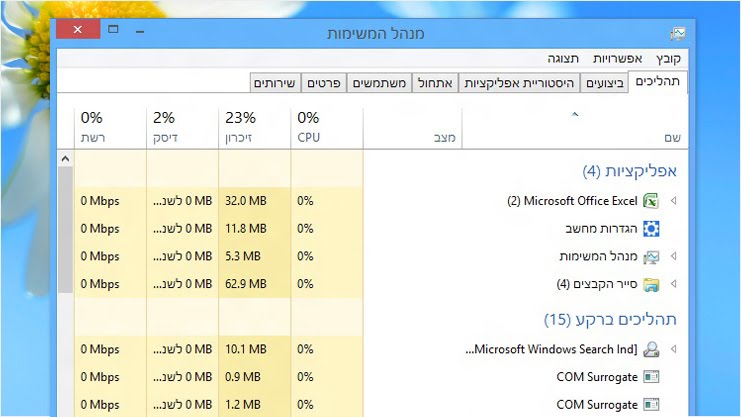Sort by the מצב column header
This screenshot has width=741, height=417.
pos(413,128)
